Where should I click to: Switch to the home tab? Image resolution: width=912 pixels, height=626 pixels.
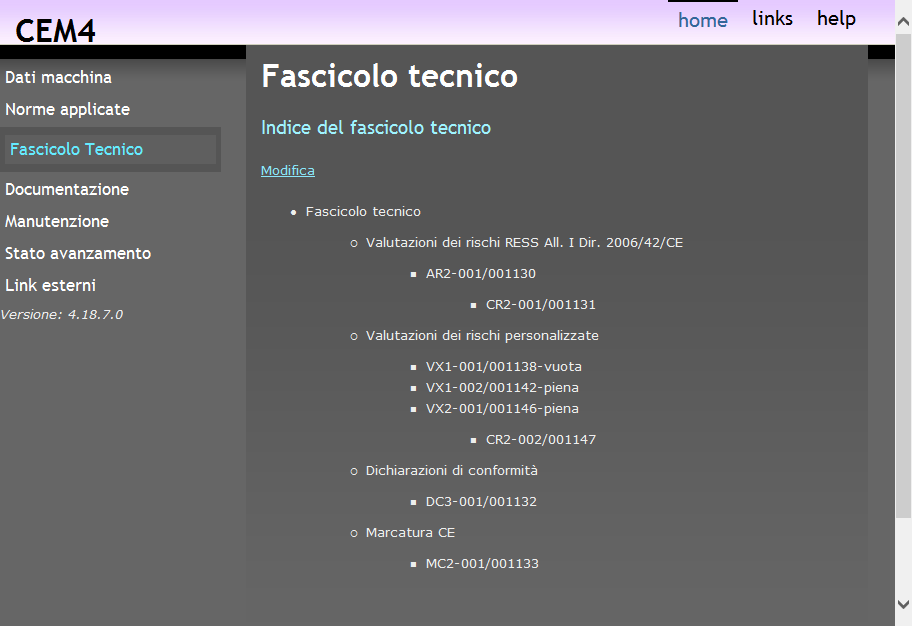point(702,19)
